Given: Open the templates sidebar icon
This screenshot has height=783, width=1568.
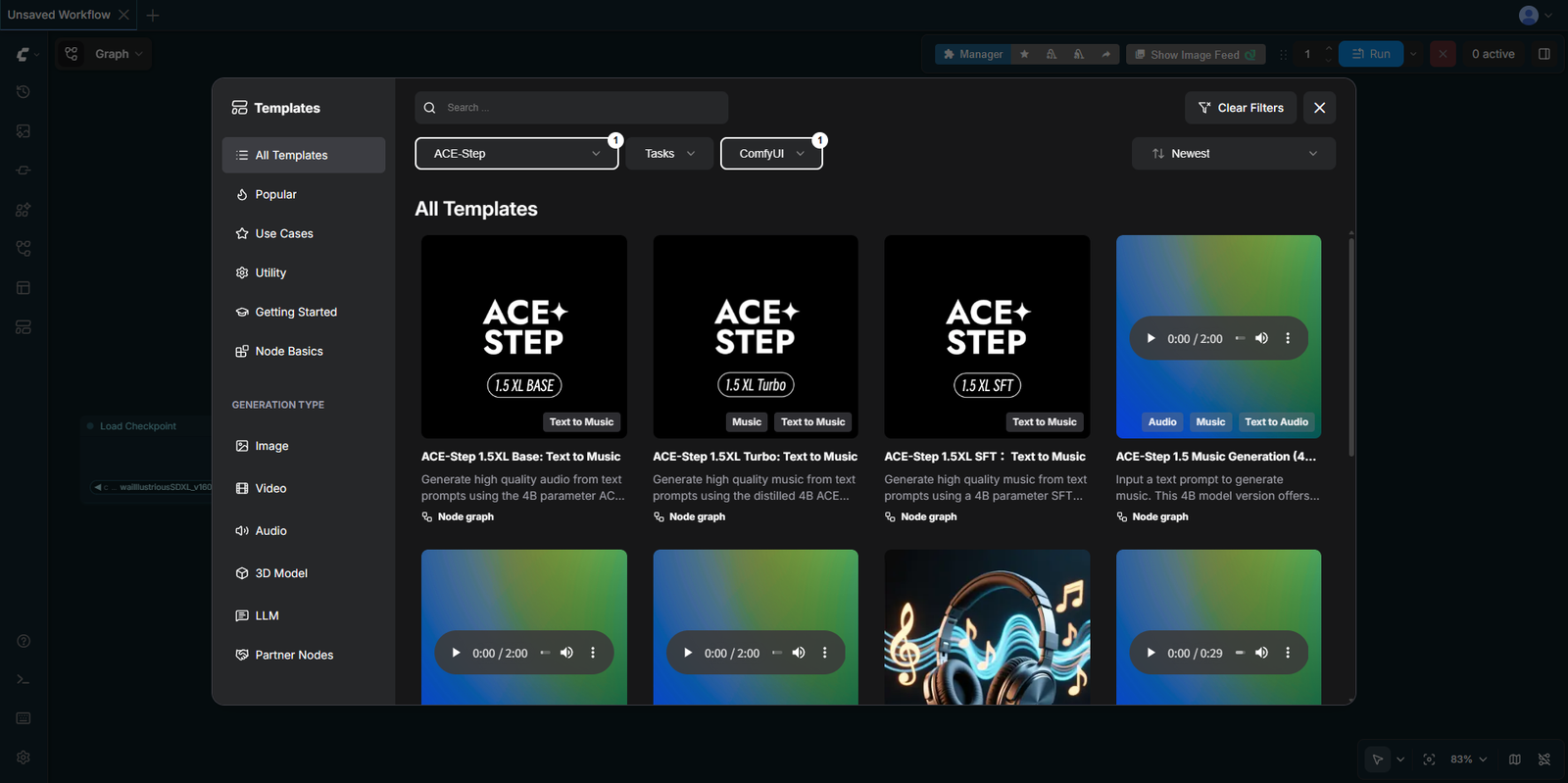Looking at the screenshot, I should tap(24, 327).
